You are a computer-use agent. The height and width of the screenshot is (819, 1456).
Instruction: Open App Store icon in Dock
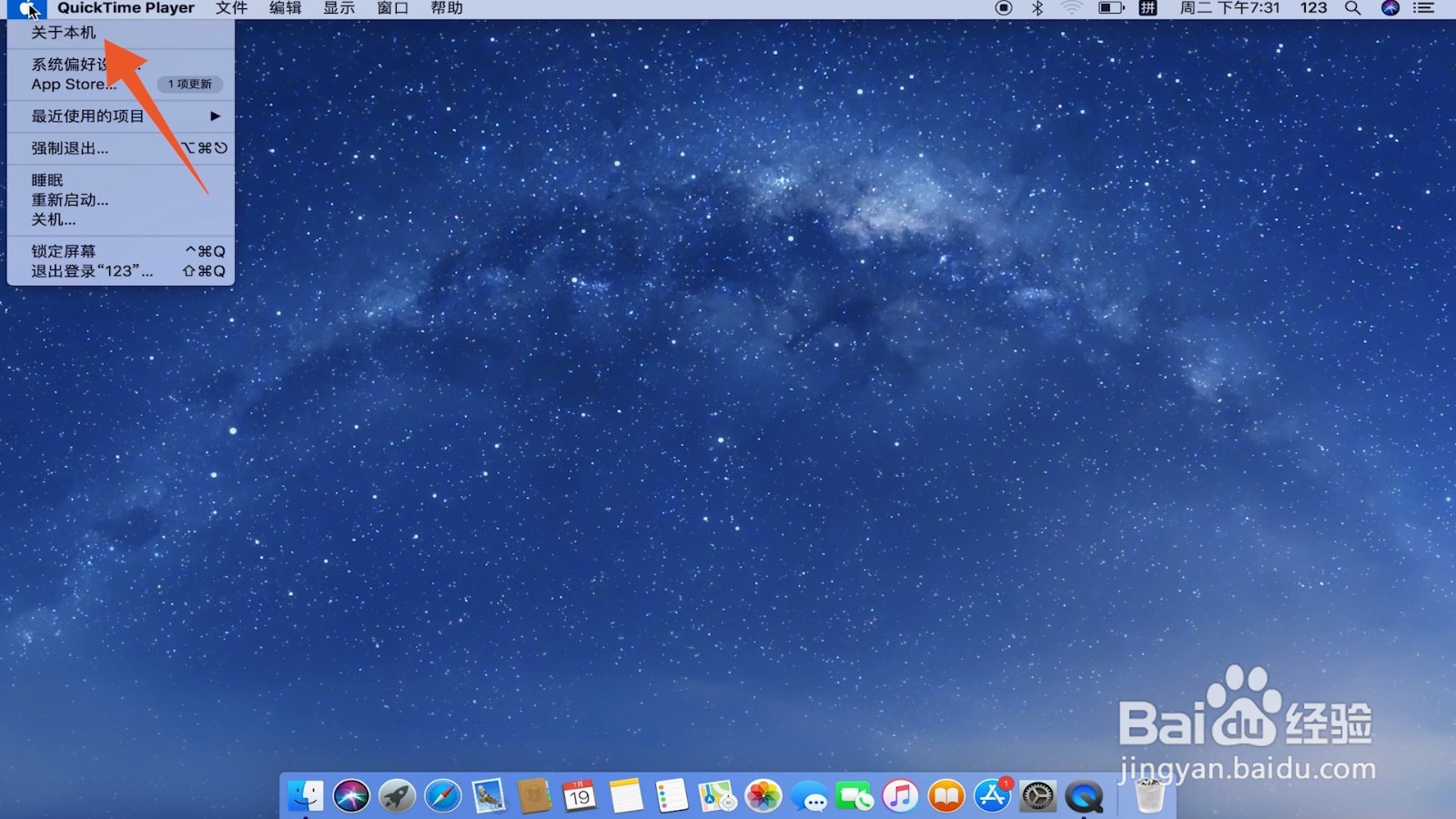point(992,796)
